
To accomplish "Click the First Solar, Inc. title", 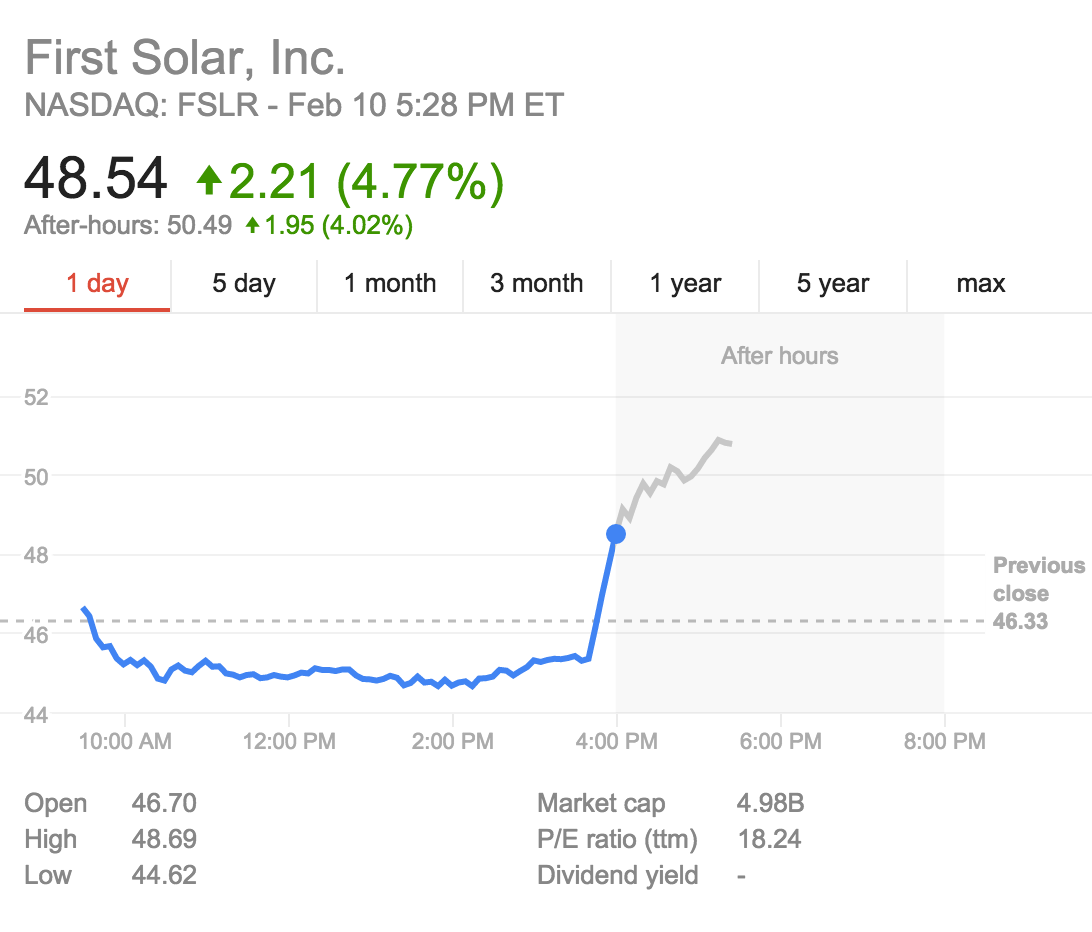I will tap(186, 58).
